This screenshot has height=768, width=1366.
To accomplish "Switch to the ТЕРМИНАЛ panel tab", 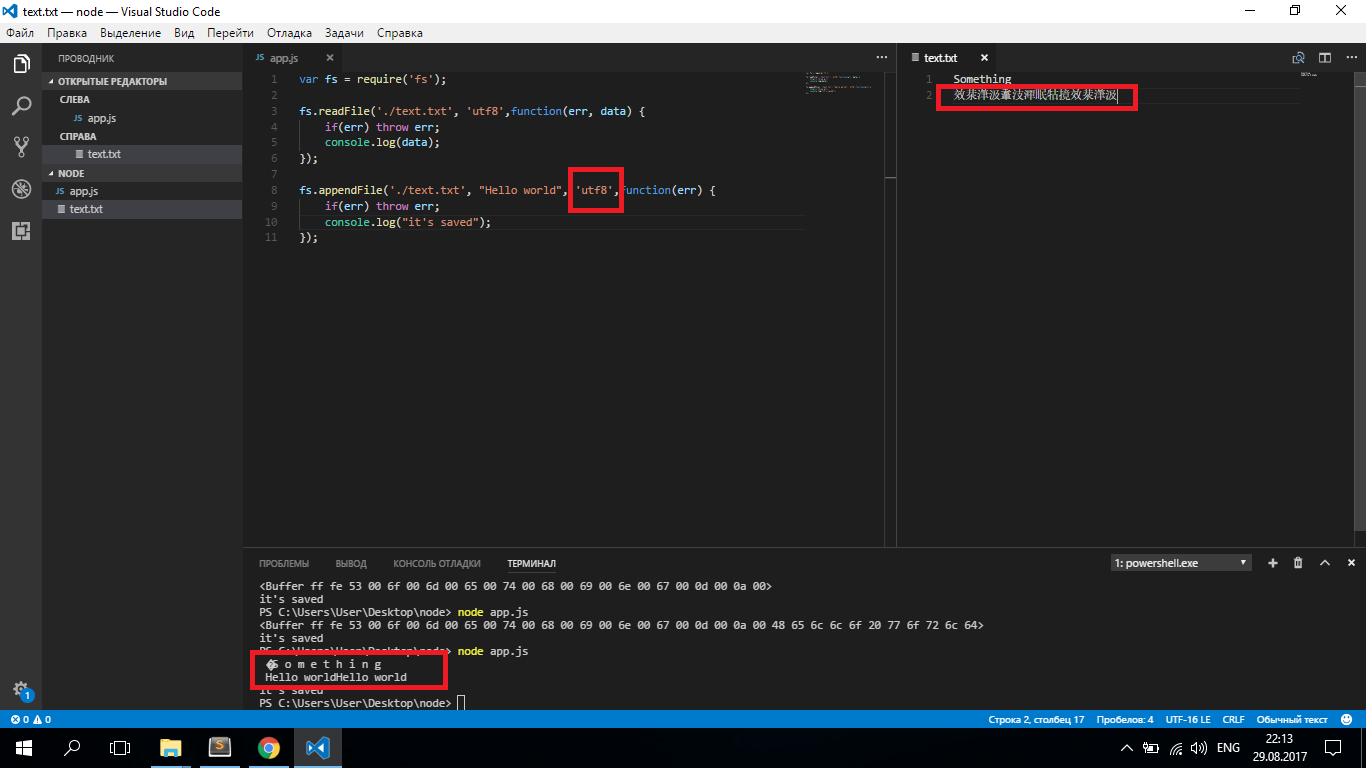I will click(531, 564).
